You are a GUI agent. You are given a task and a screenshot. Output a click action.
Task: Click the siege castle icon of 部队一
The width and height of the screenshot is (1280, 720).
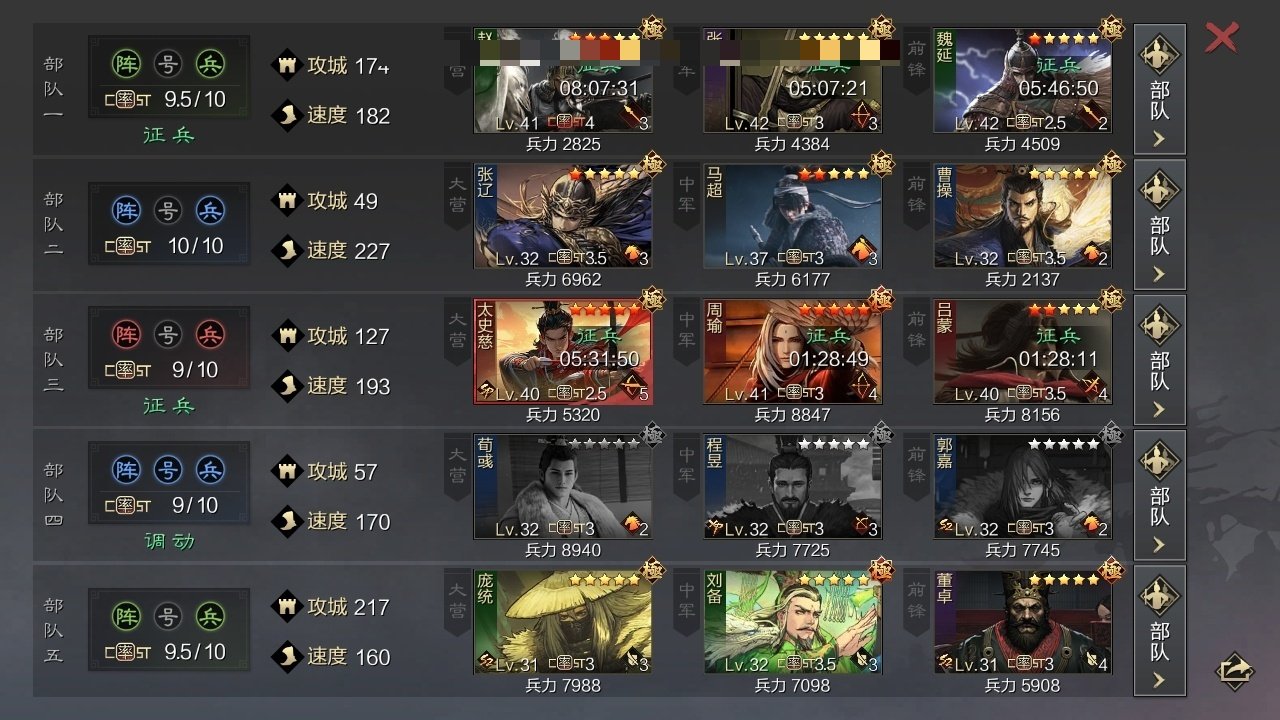pyautogui.click(x=288, y=65)
